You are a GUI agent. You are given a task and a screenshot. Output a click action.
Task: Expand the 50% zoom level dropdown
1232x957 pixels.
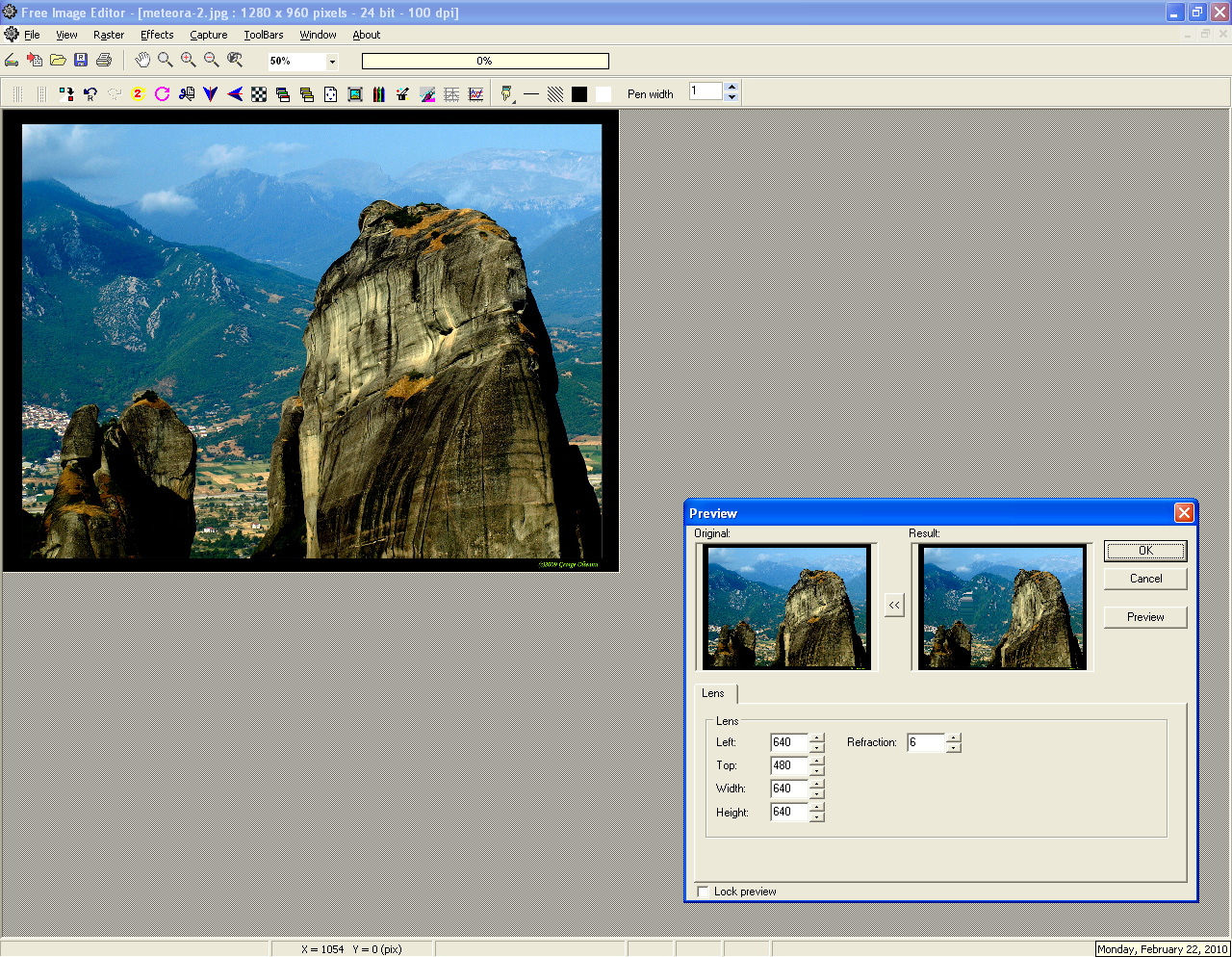click(332, 62)
